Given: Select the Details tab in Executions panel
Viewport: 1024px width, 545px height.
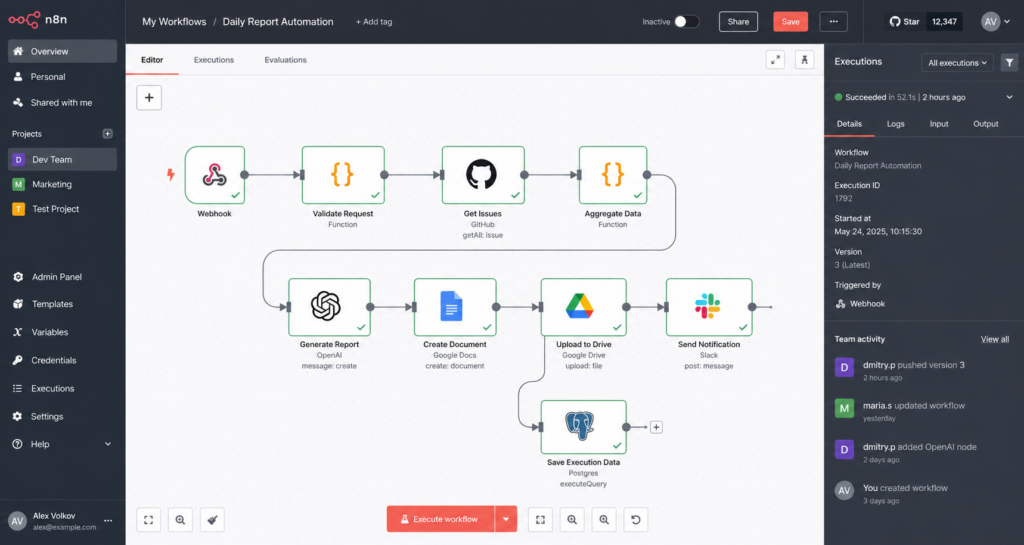Looking at the screenshot, I should [x=850, y=124].
